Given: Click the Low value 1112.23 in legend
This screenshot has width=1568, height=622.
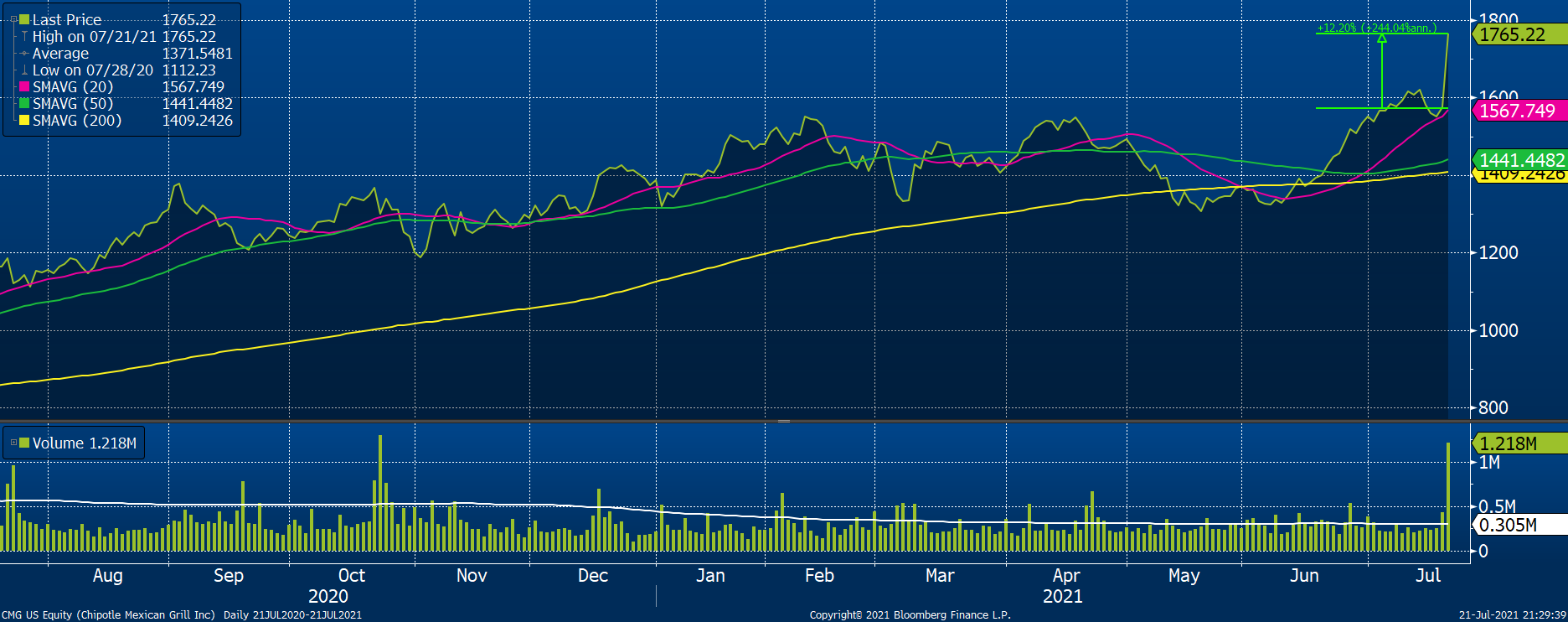Looking at the screenshot, I should click(188, 70).
